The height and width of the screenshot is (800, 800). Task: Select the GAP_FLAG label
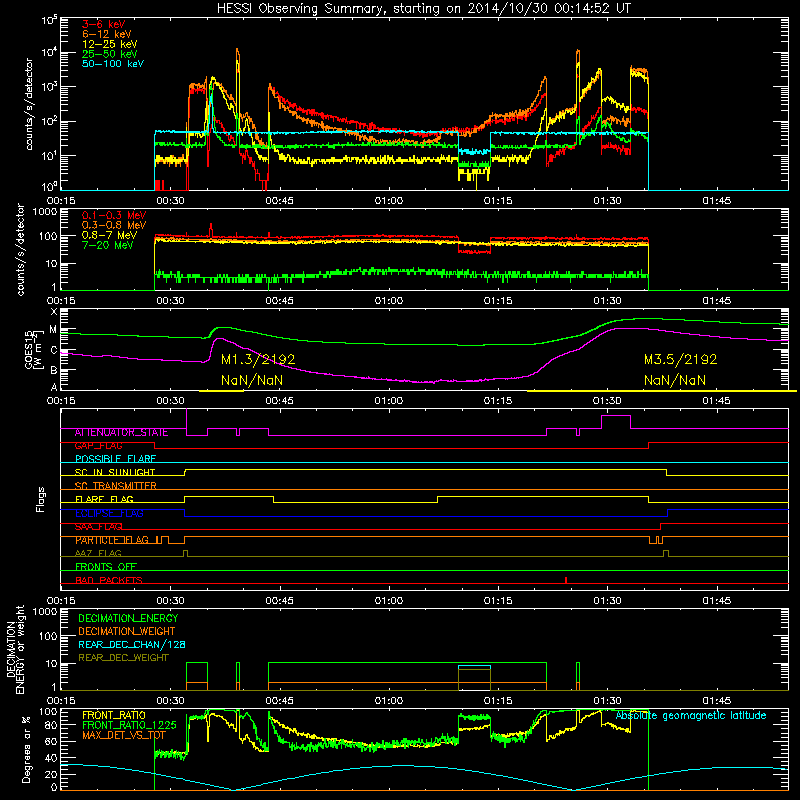(x=98, y=445)
